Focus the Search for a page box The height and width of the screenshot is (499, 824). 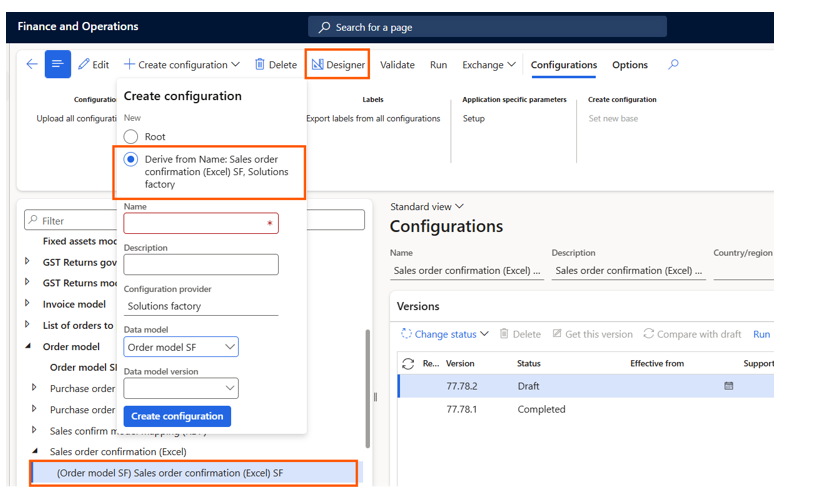click(x=487, y=27)
